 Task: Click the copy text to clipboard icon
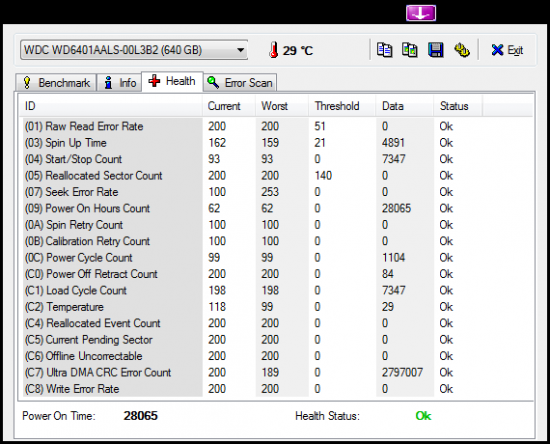click(x=384, y=50)
